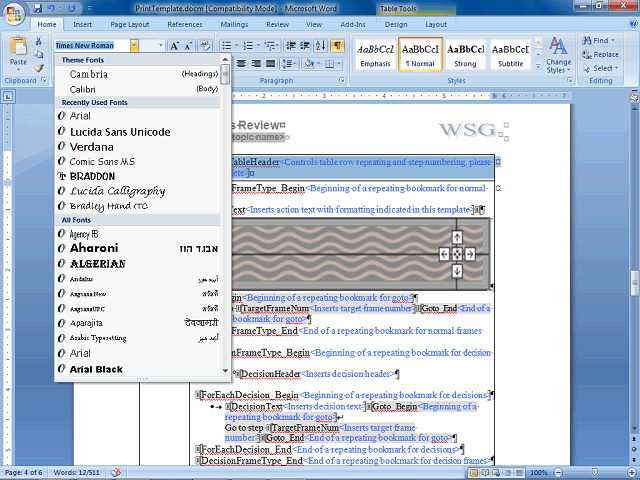Apply the Subtitle style

click(x=510, y=55)
